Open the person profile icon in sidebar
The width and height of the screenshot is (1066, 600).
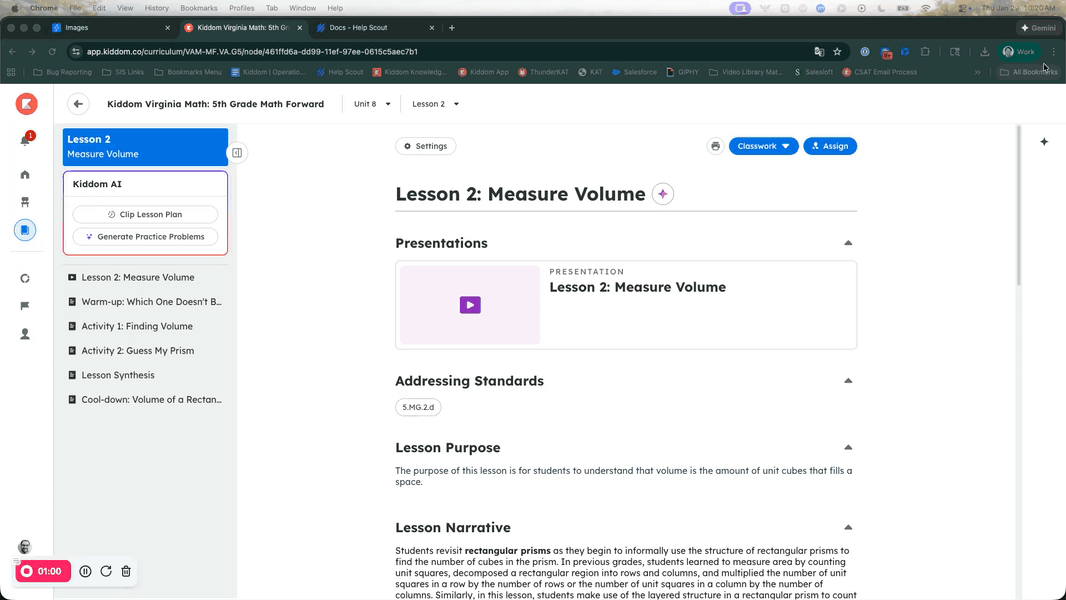pos(25,334)
